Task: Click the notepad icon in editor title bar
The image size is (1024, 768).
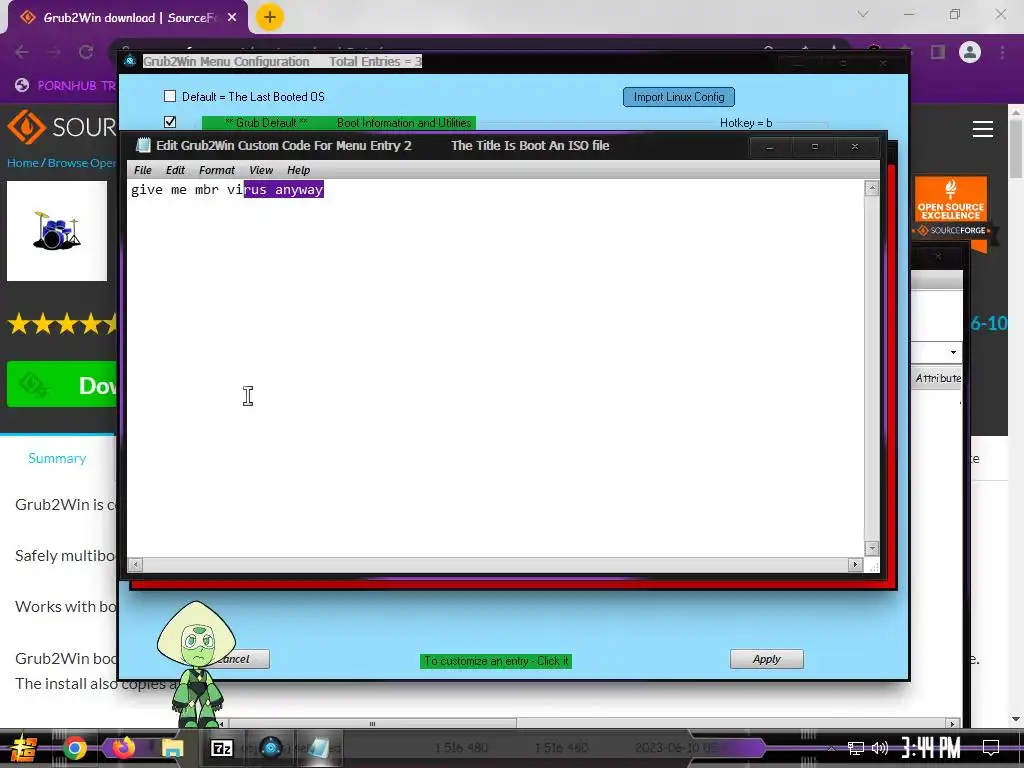Action: point(144,145)
